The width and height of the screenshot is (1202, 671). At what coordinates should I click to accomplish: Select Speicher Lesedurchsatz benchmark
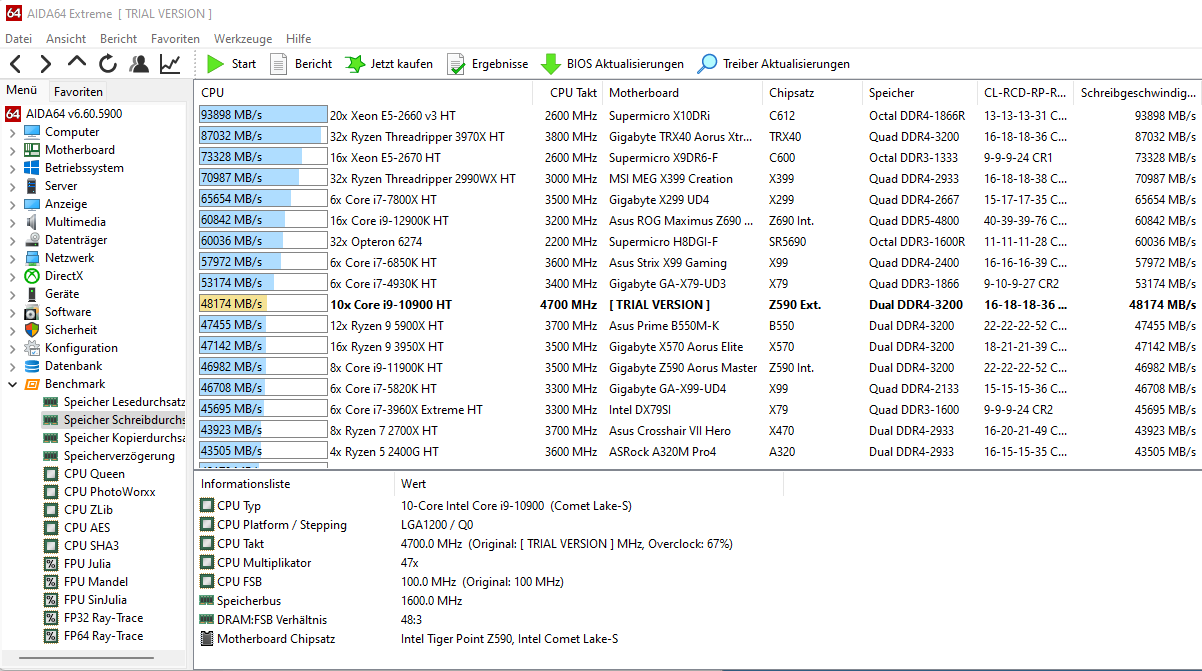tap(114, 402)
